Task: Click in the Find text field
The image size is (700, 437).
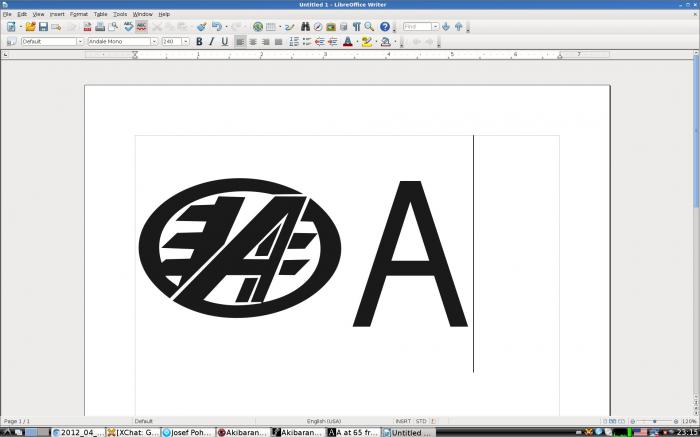Action: point(417,27)
